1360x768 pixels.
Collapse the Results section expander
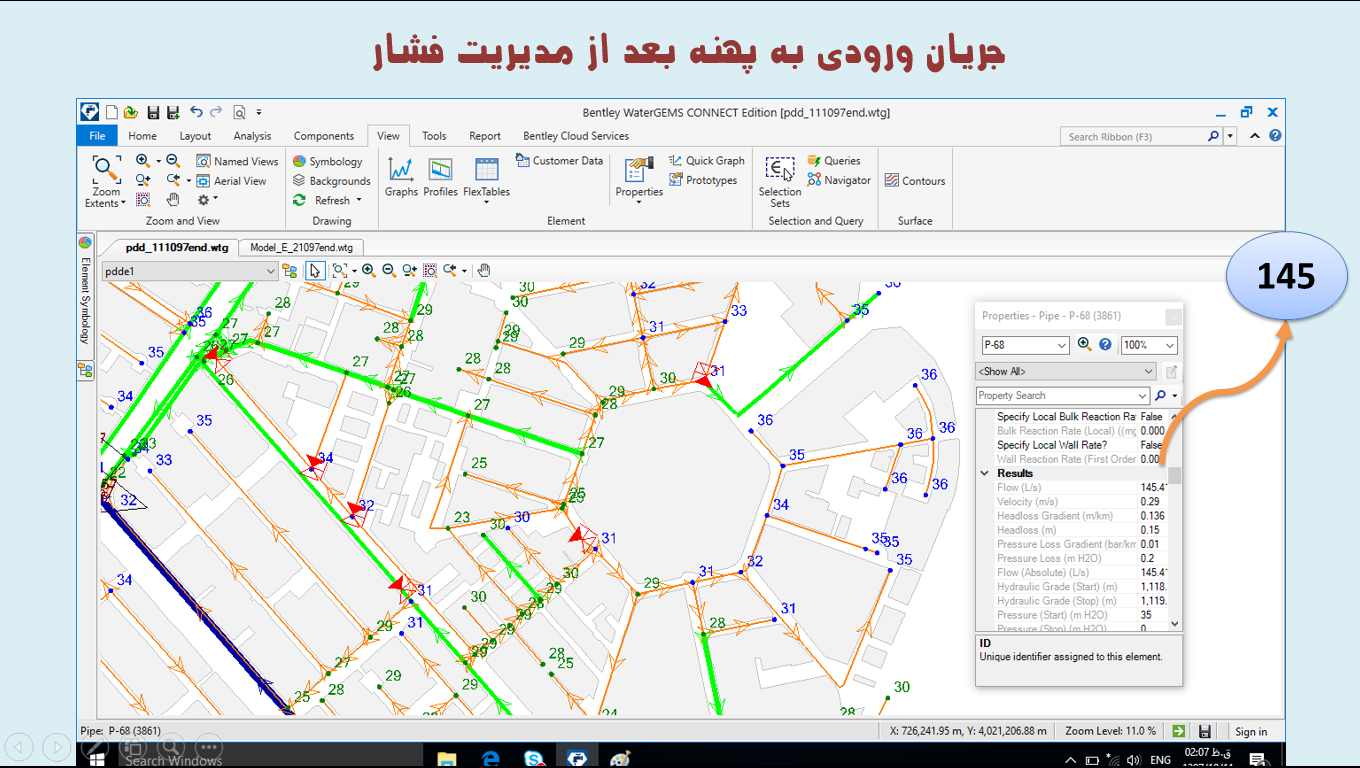pyautogui.click(x=984, y=473)
